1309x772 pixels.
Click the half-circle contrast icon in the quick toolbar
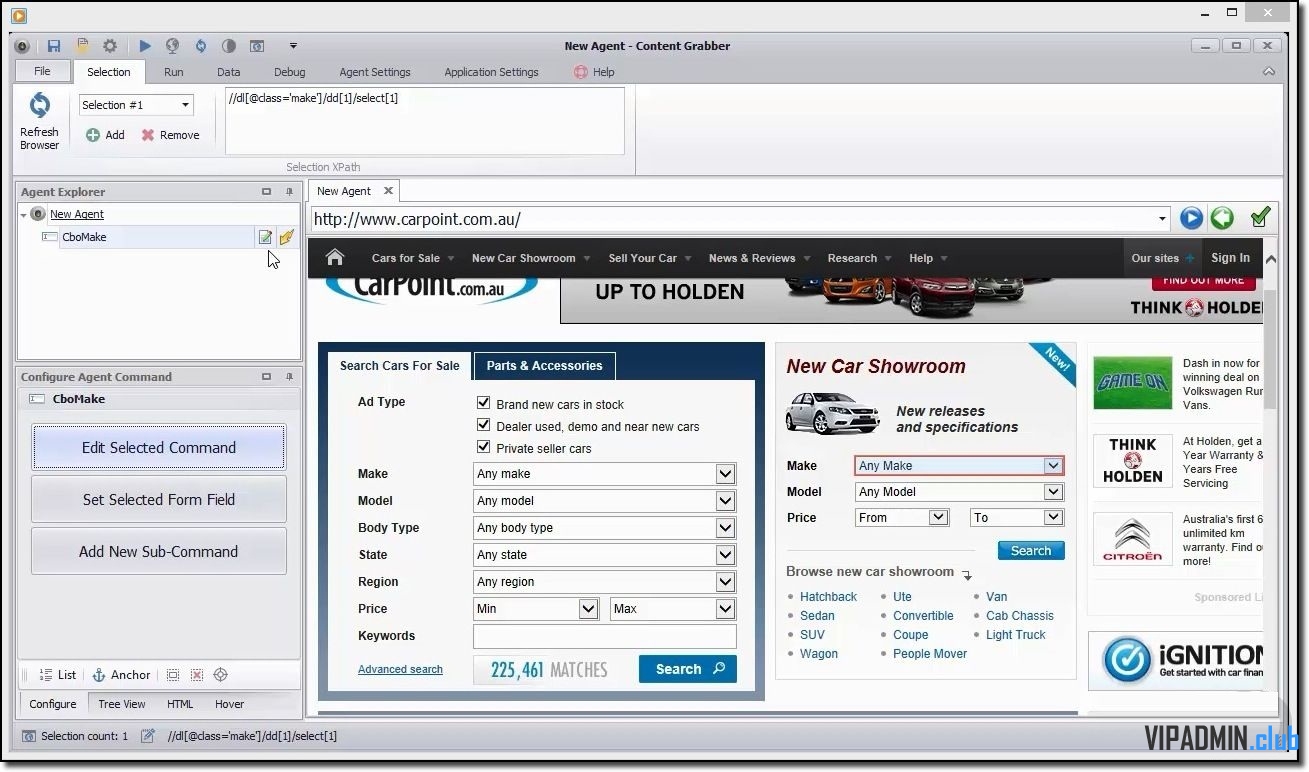[x=229, y=46]
